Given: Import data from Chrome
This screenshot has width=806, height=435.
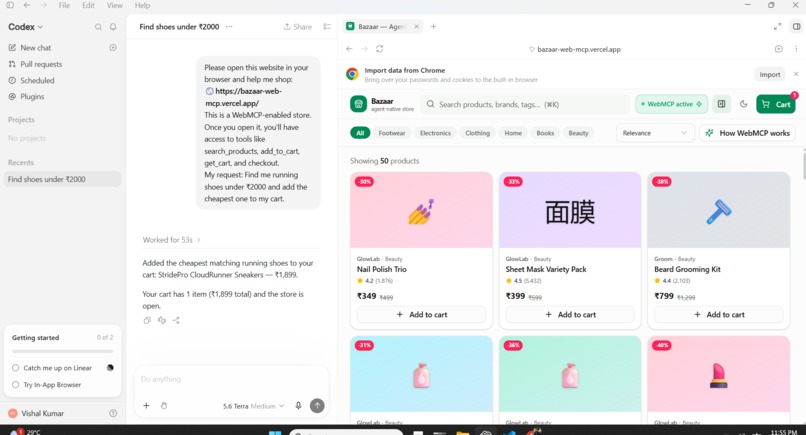Looking at the screenshot, I should [770, 75].
